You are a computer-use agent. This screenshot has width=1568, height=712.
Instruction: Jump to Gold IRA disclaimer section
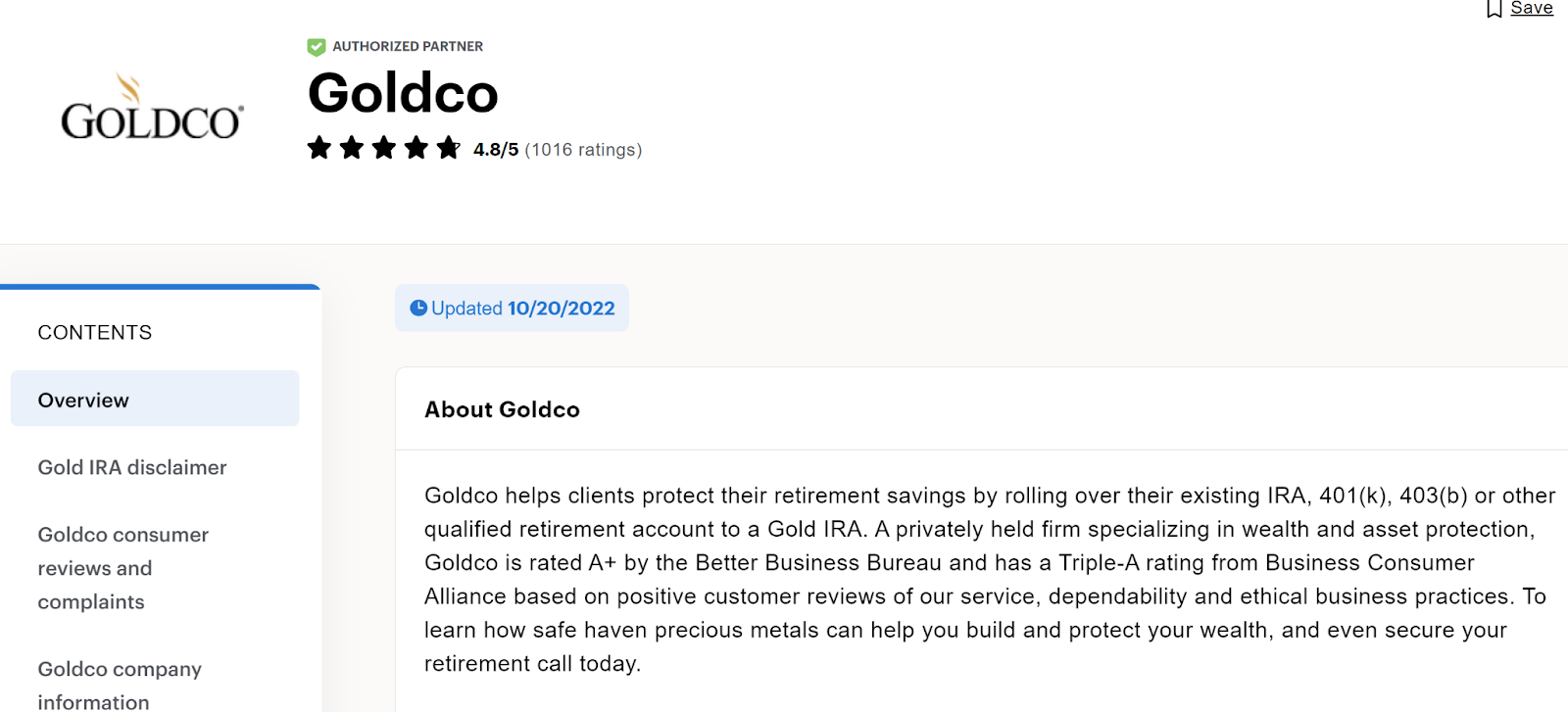(x=132, y=467)
